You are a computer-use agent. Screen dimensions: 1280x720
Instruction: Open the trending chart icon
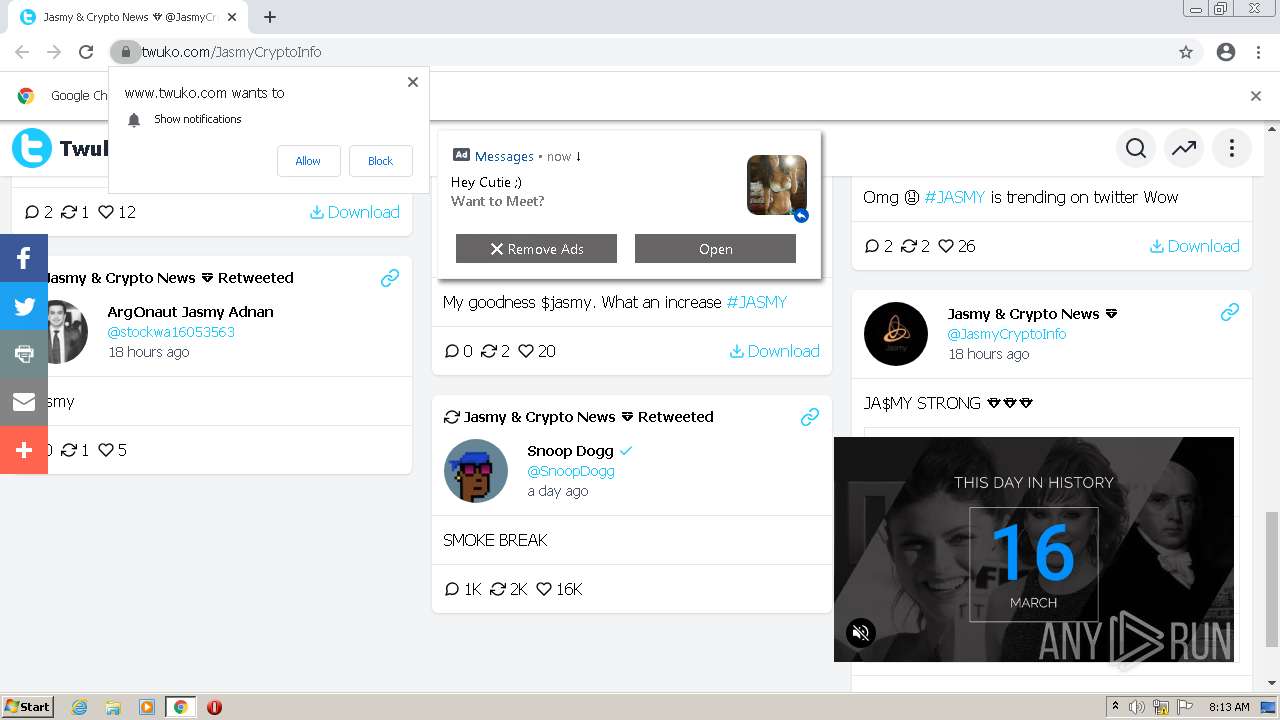pos(1184,149)
